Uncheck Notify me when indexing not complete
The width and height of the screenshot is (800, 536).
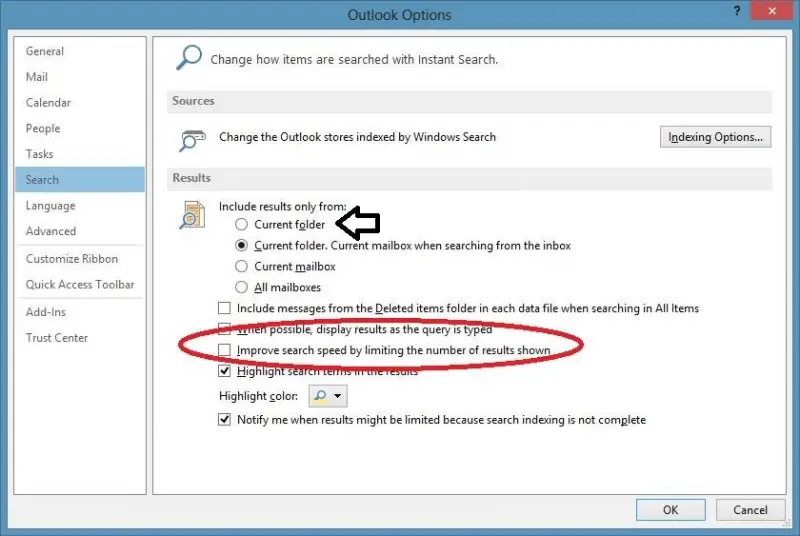point(224,420)
